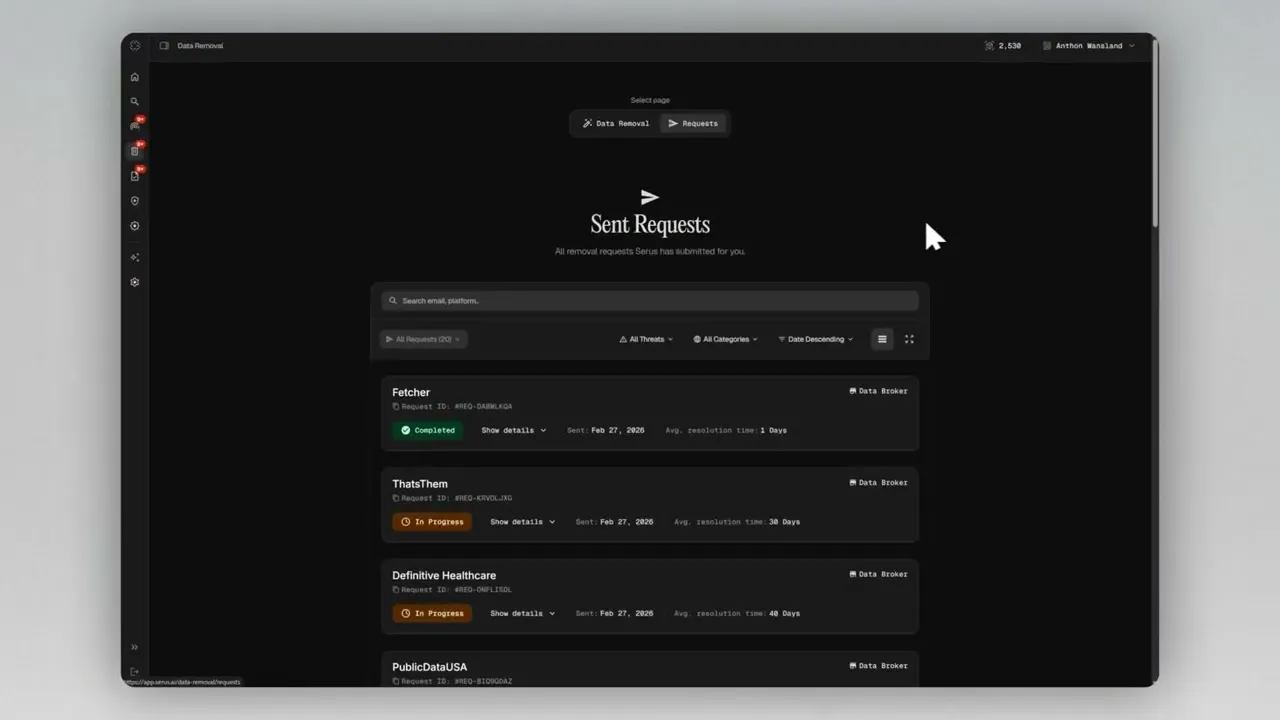Click the Sent Requests paper plane icon
Viewport: 1280px width, 720px height.
pos(650,197)
